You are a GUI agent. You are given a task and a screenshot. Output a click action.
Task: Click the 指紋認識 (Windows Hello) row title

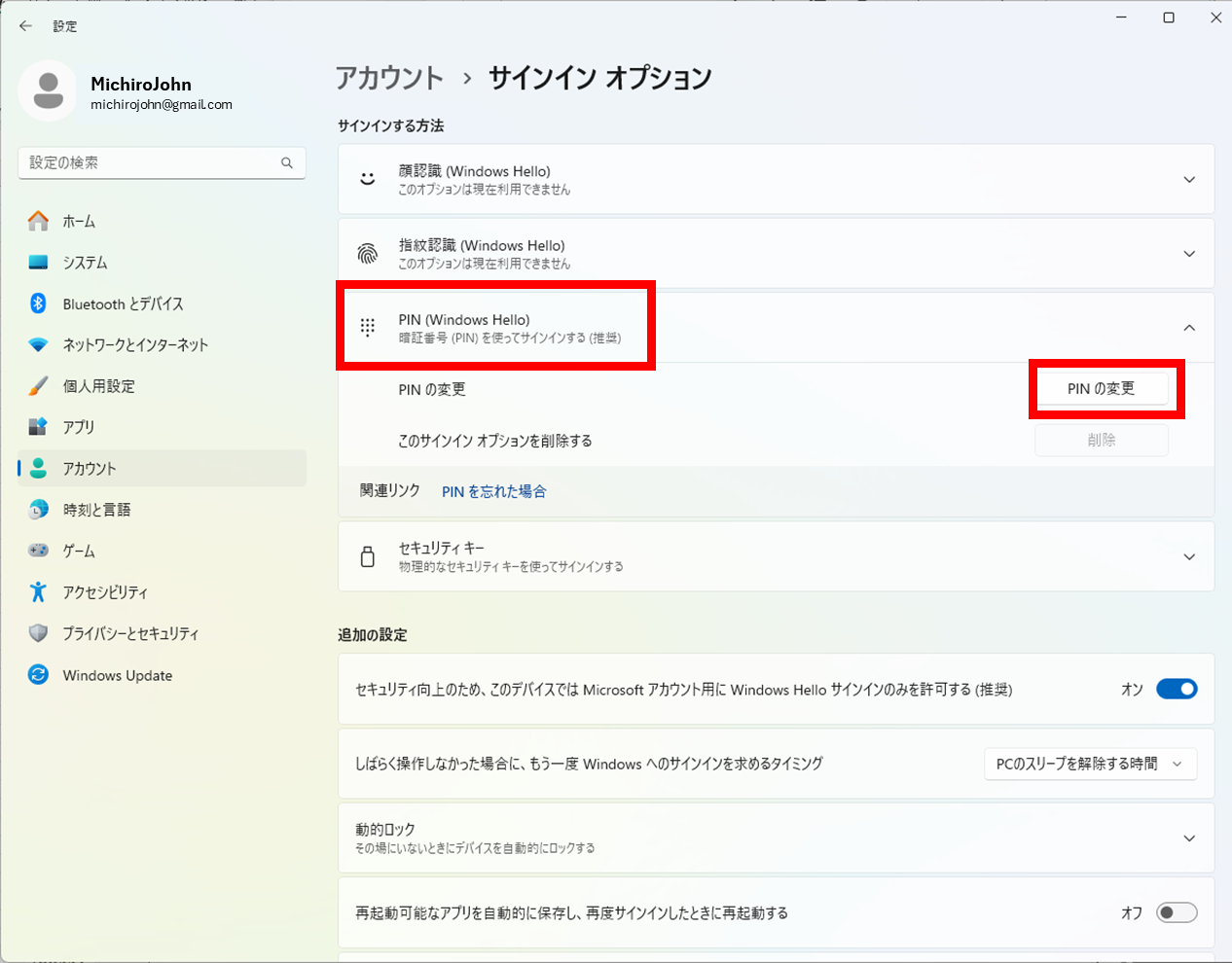point(482,245)
